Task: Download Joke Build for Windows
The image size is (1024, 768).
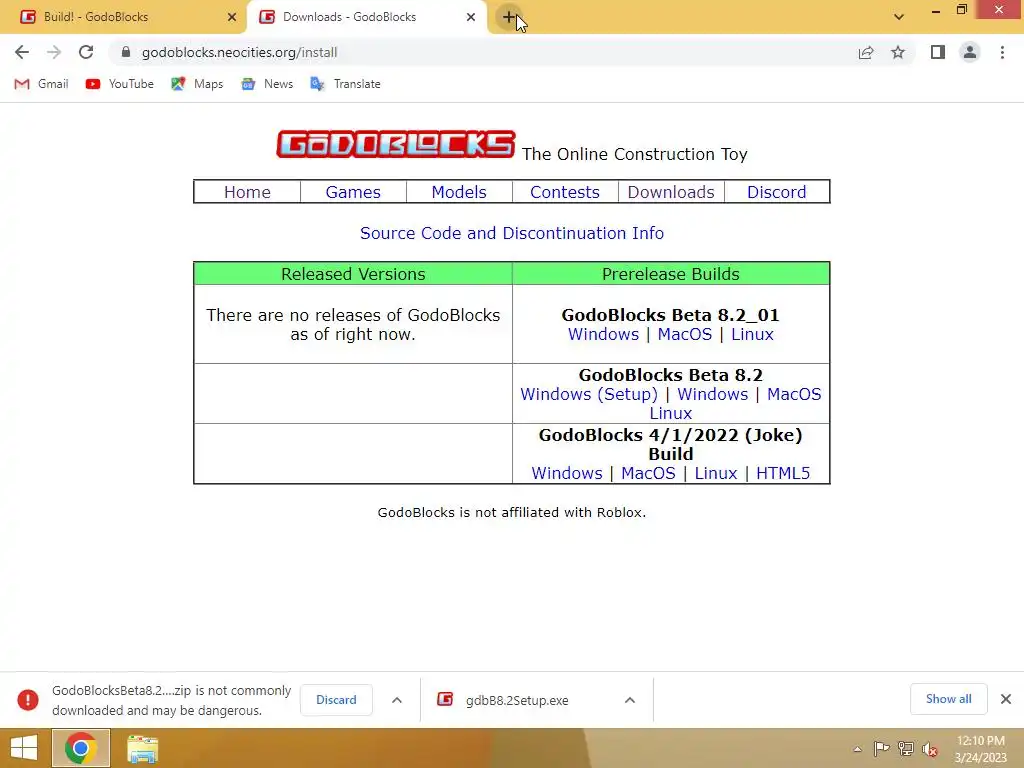Action: [x=567, y=473]
